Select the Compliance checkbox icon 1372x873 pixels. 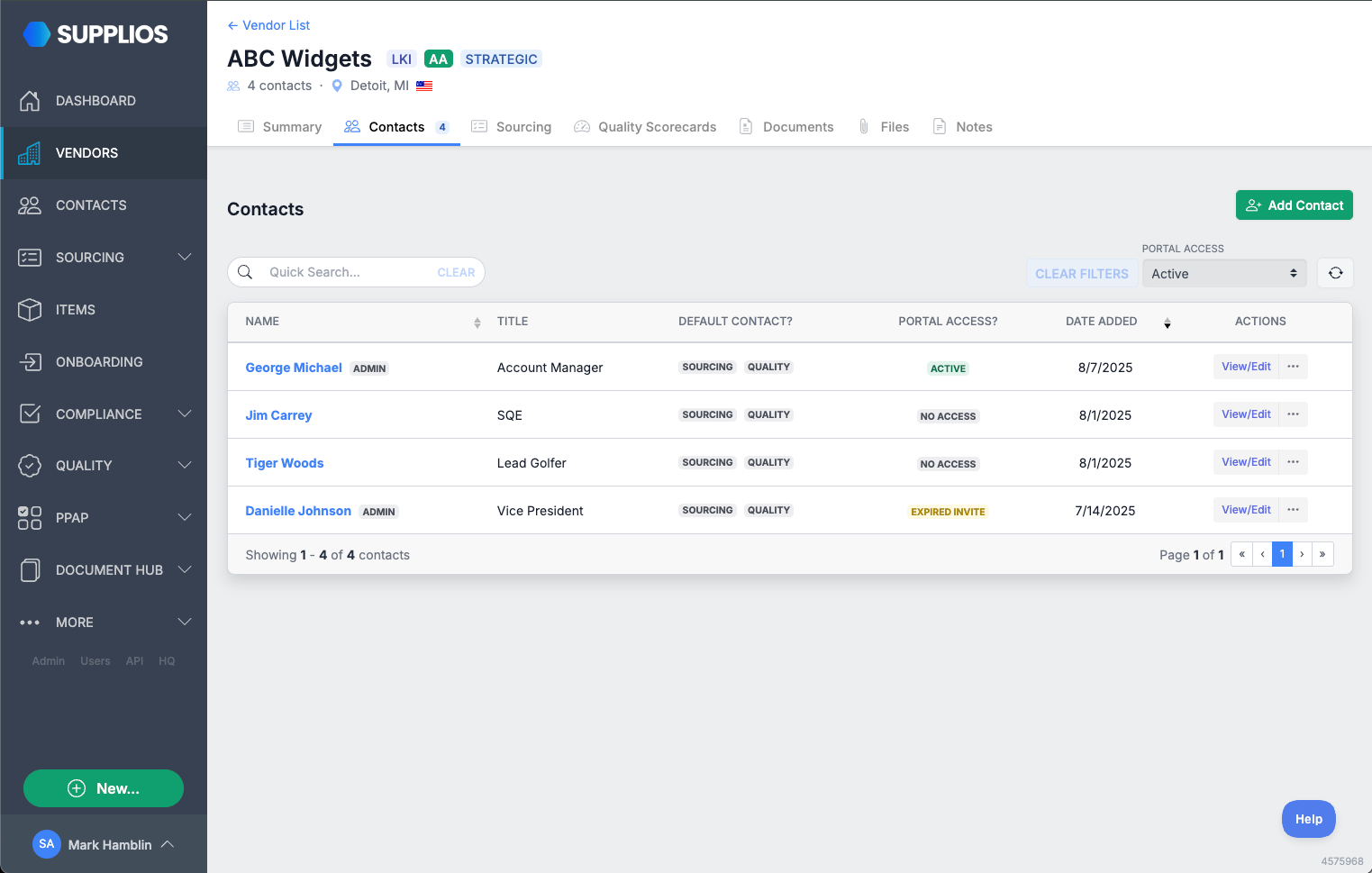[30, 414]
